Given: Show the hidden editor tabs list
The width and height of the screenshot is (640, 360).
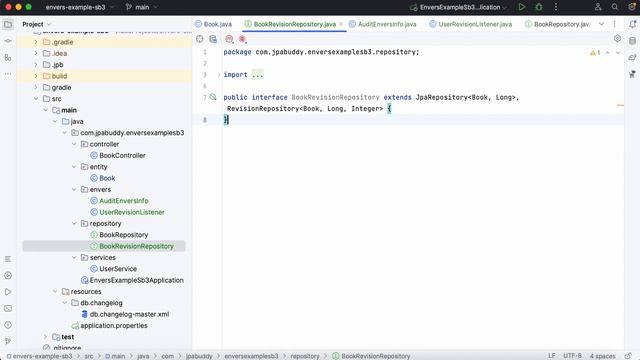Looking at the screenshot, I should [x=601, y=24].
